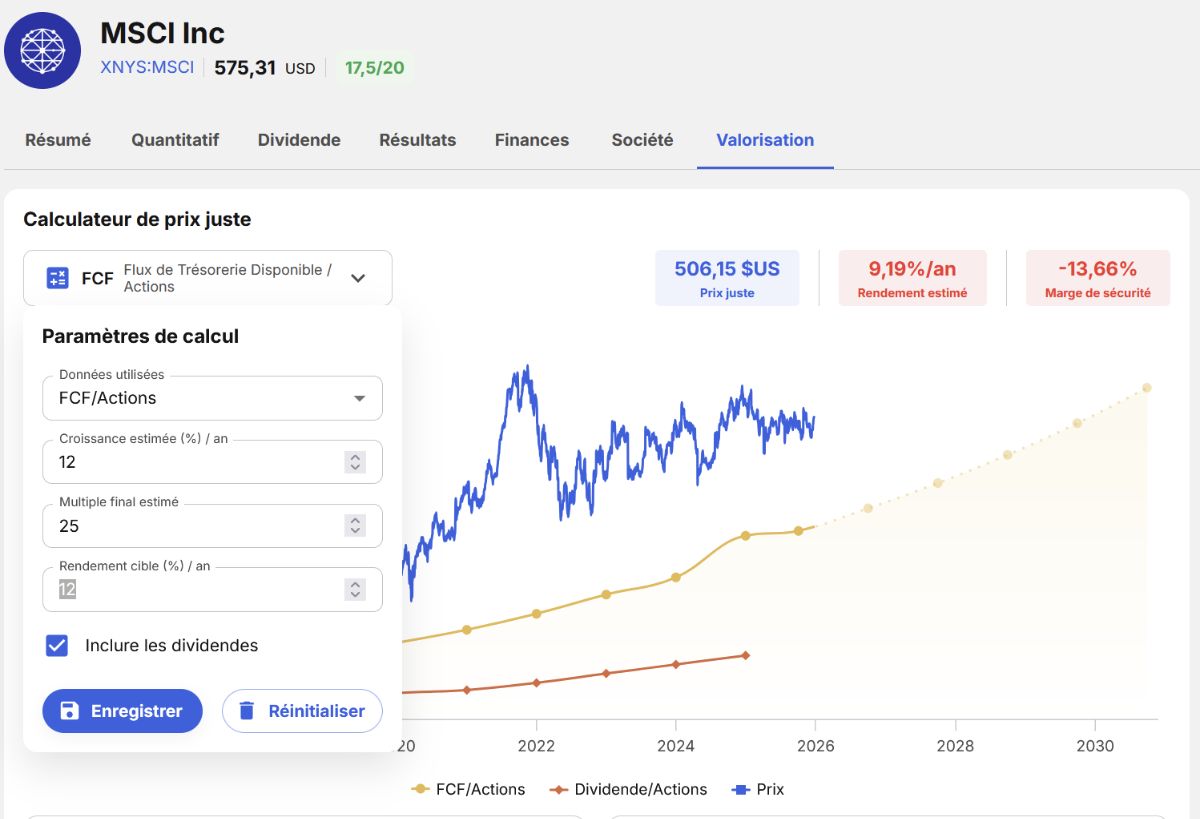Image resolution: width=1200 pixels, height=819 pixels.
Task: Click the MSCI Inc company name
Action: tap(162, 32)
